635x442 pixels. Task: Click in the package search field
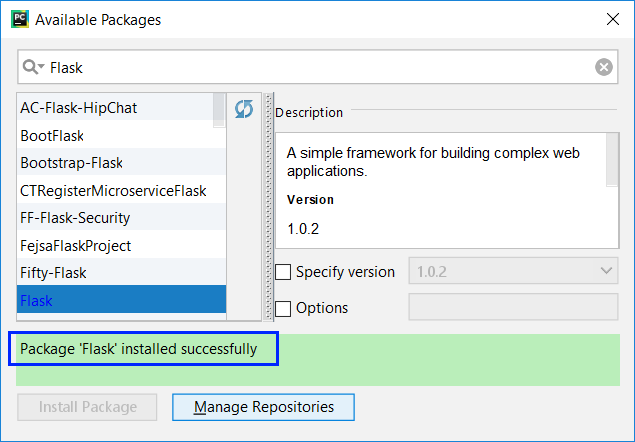coord(320,68)
